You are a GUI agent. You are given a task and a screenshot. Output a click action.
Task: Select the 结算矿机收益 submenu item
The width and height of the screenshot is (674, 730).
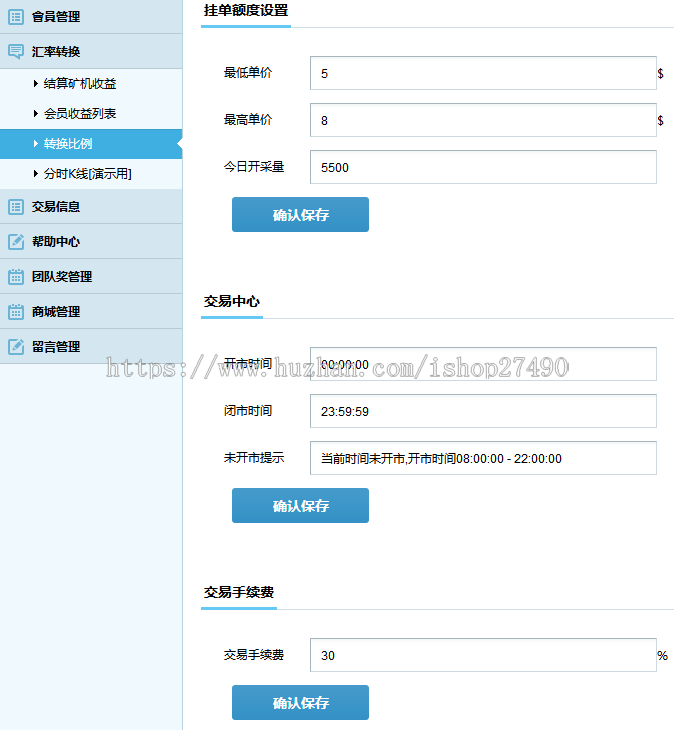(91, 84)
